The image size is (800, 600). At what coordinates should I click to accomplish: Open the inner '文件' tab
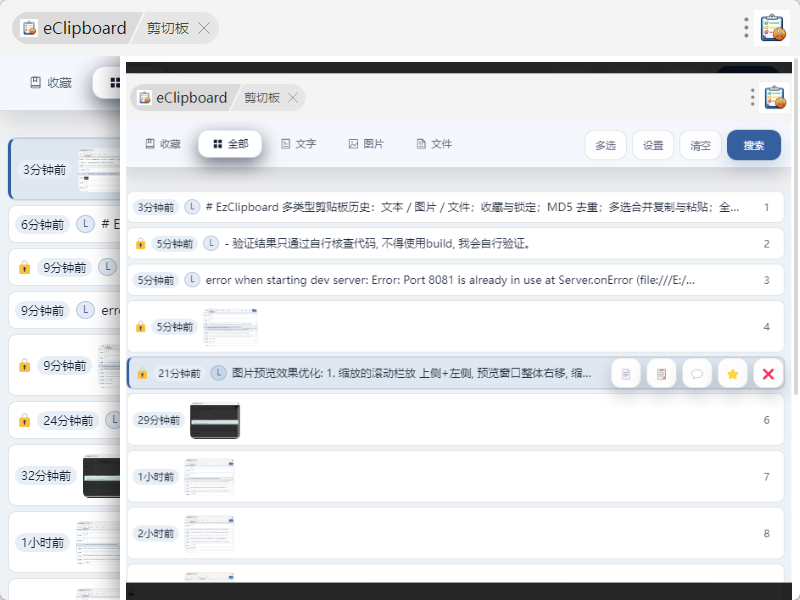(x=434, y=144)
